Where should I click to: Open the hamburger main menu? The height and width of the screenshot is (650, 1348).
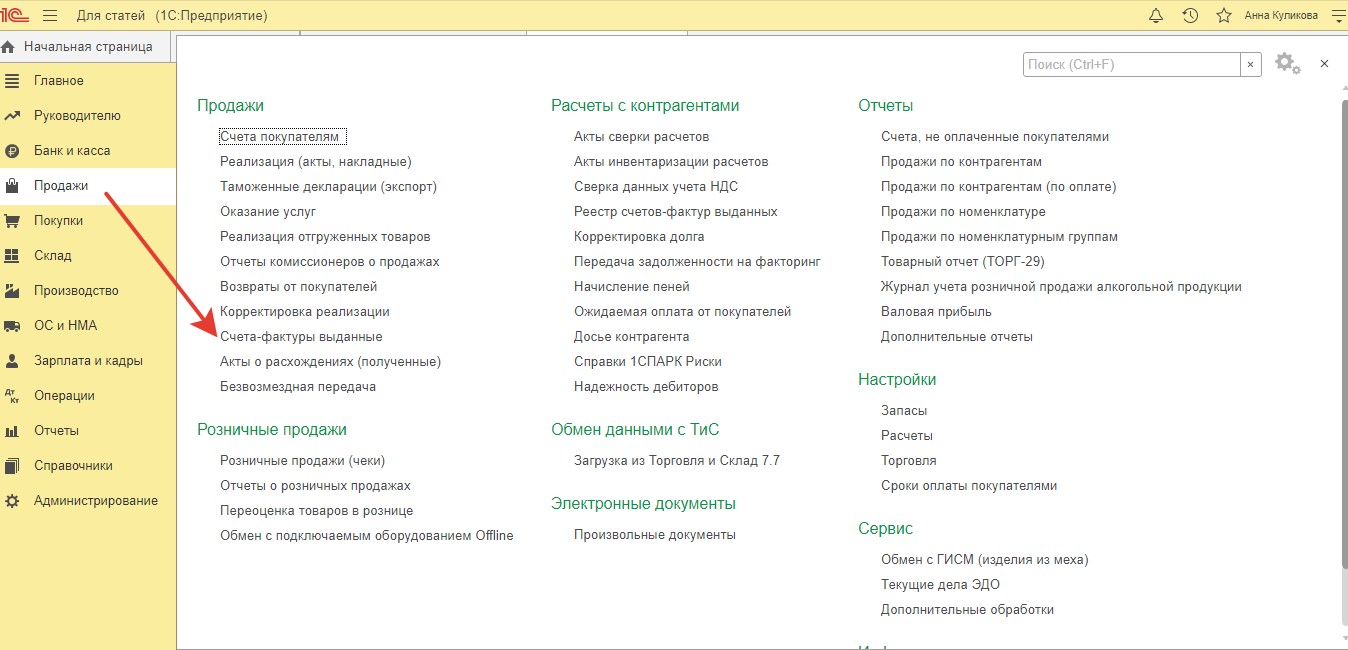tap(50, 16)
